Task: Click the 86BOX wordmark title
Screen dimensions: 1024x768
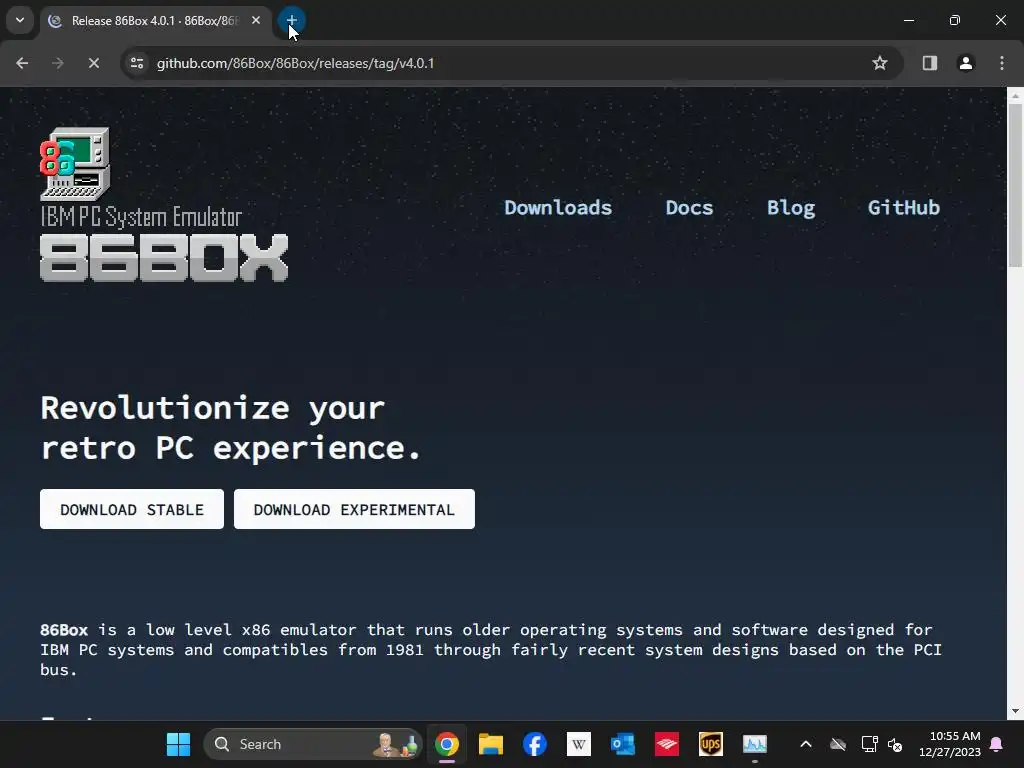Action: pyautogui.click(x=164, y=258)
